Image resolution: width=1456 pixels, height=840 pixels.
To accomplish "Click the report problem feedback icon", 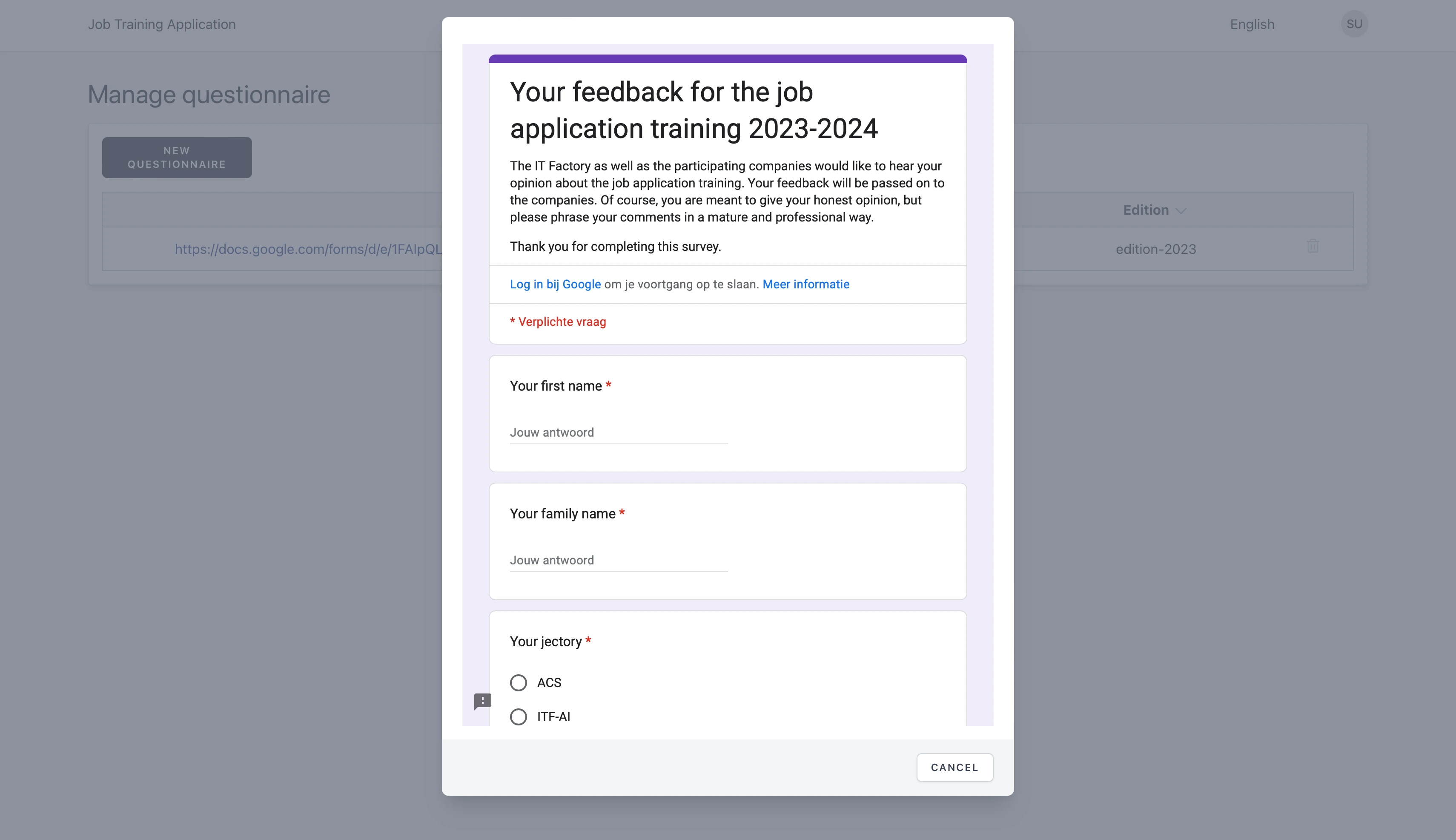I will (482, 701).
